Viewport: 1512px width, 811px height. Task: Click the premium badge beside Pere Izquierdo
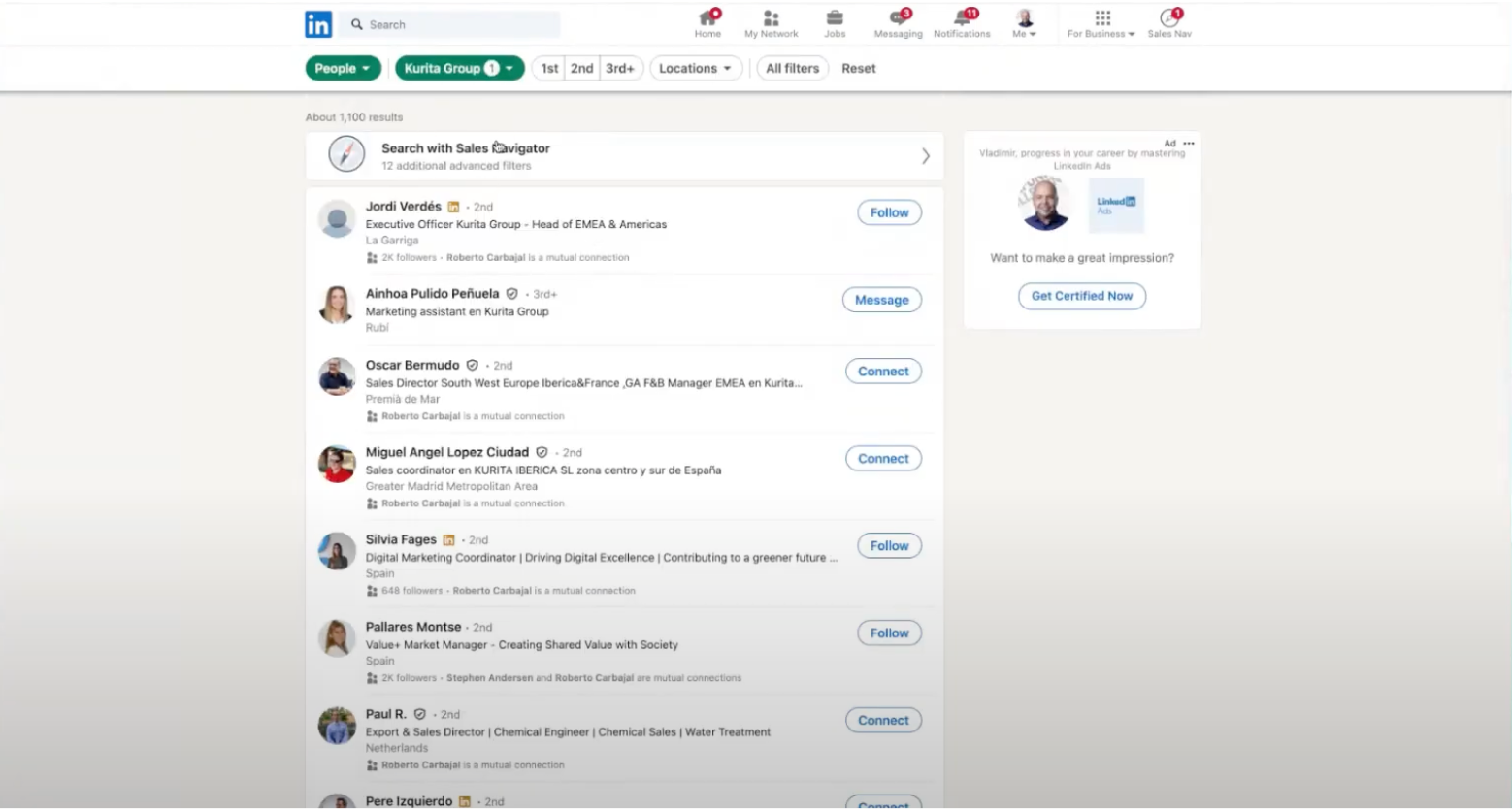point(465,802)
